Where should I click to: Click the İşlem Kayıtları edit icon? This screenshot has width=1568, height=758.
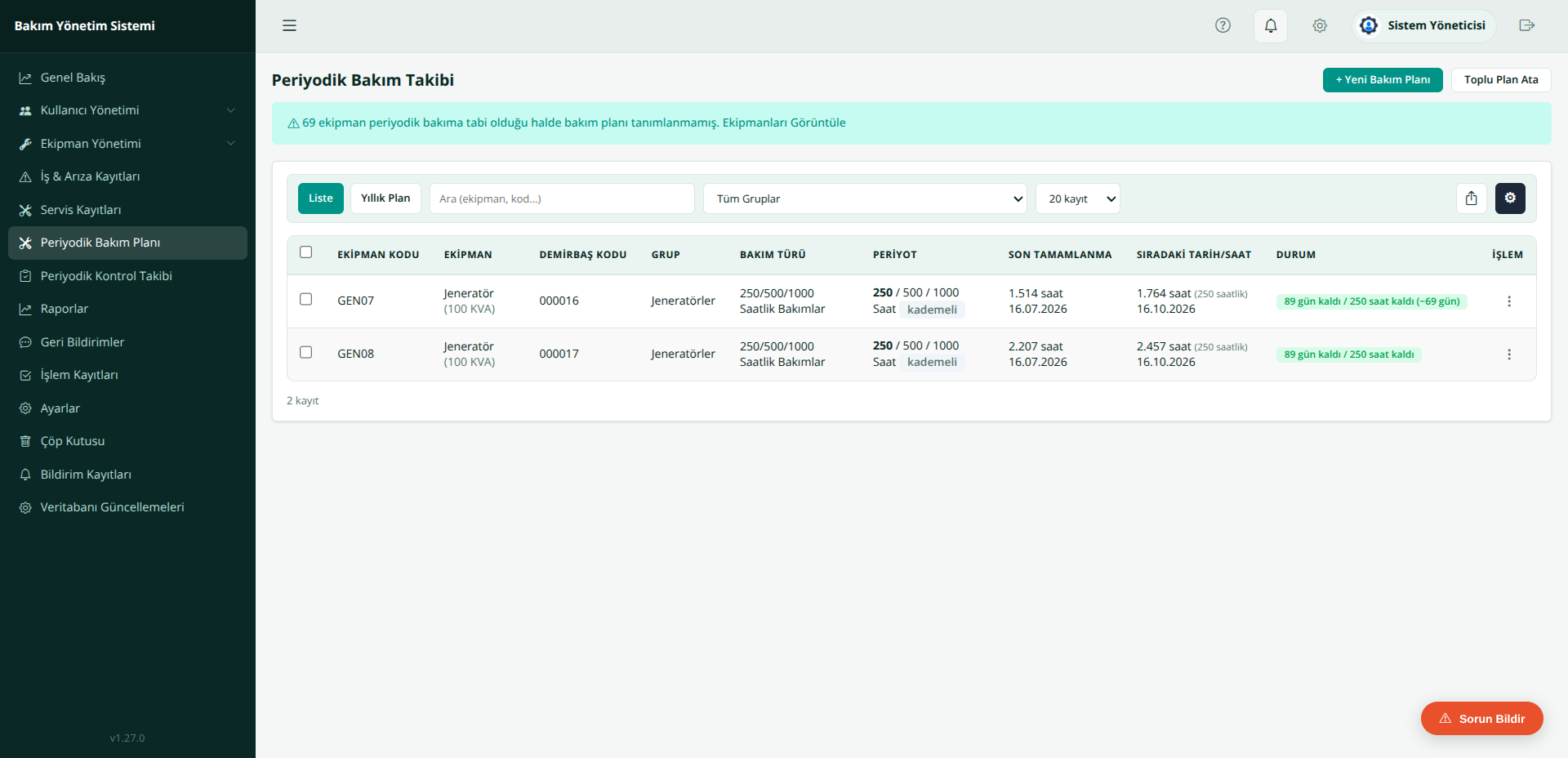[x=25, y=376]
